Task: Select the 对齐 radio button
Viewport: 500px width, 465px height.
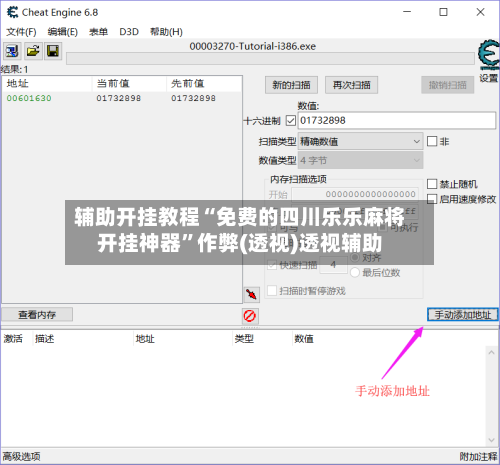Action: [x=355, y=257]
